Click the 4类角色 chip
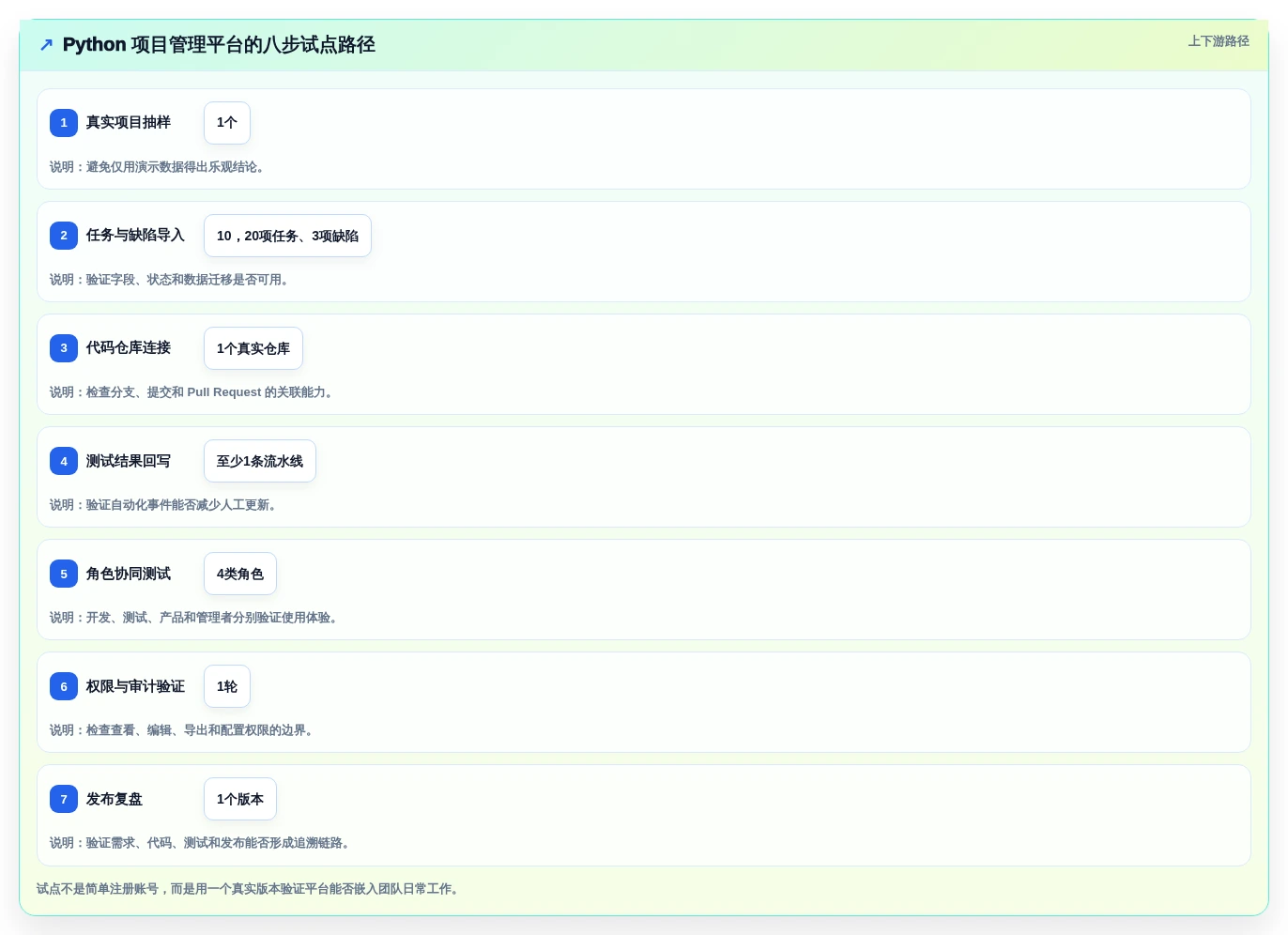1288x935 pixels. pos(240,574)
